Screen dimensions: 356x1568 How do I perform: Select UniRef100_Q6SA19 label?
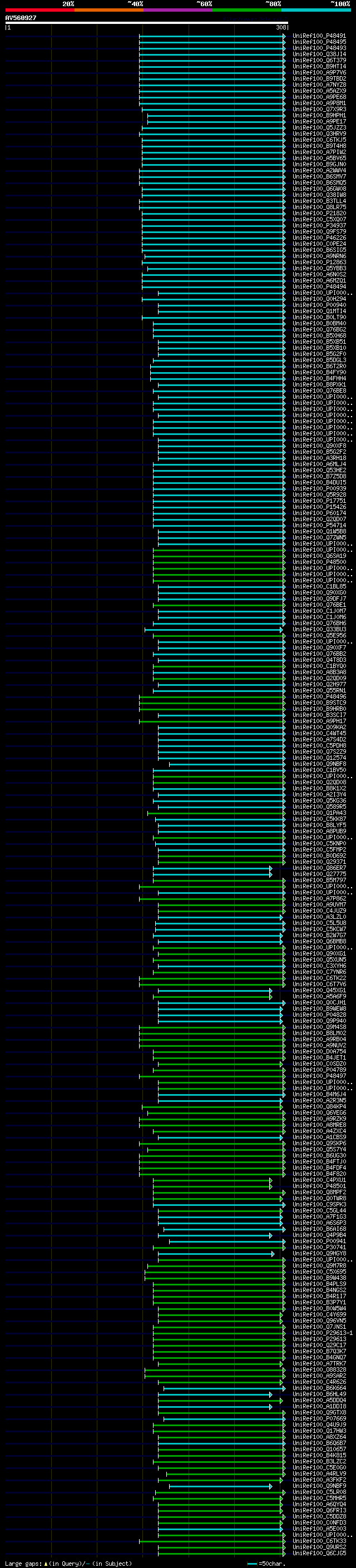pyautogui.click(x=319, y=556)
